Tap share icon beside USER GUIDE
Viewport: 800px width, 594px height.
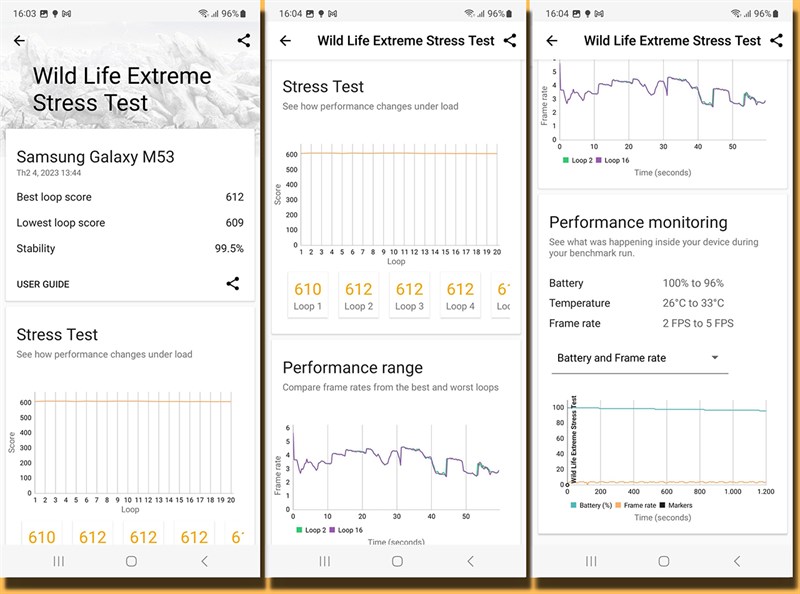[233, 284]
